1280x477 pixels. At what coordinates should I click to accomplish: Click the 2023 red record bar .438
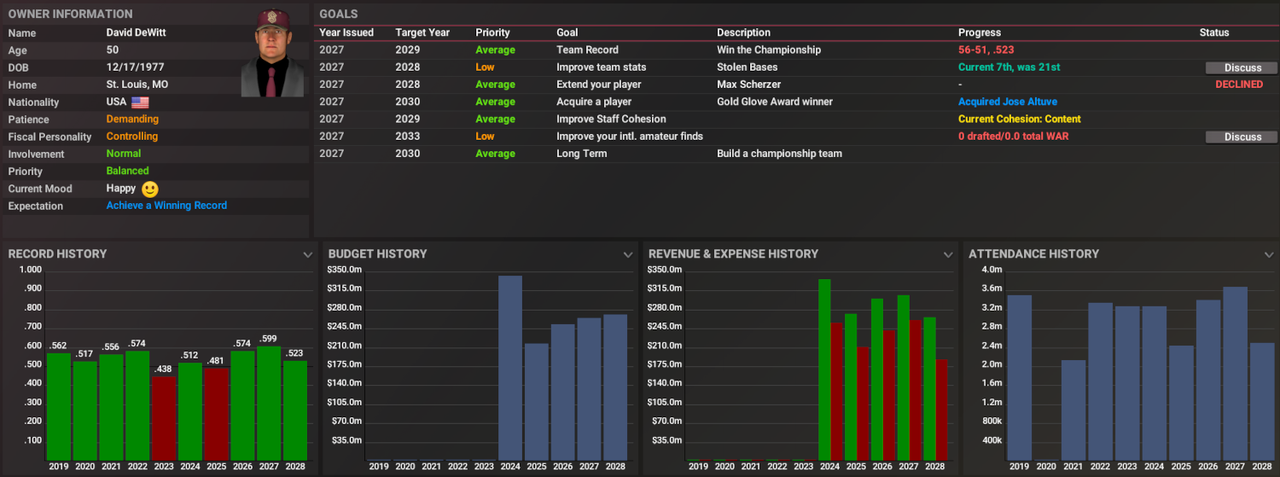pos(163,418)
